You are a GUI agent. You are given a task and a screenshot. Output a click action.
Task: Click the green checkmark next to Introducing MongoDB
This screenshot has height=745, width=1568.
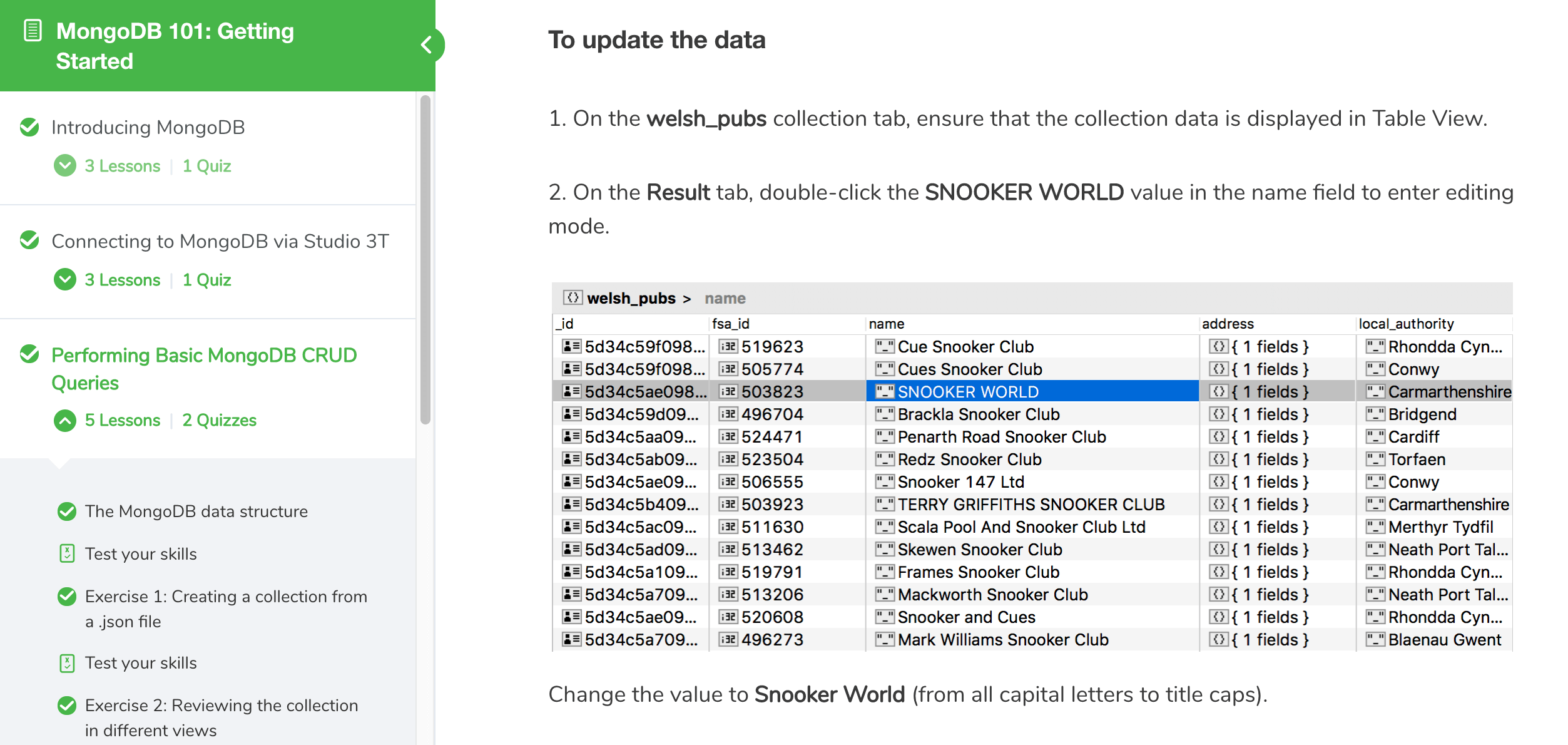point(29,127)
